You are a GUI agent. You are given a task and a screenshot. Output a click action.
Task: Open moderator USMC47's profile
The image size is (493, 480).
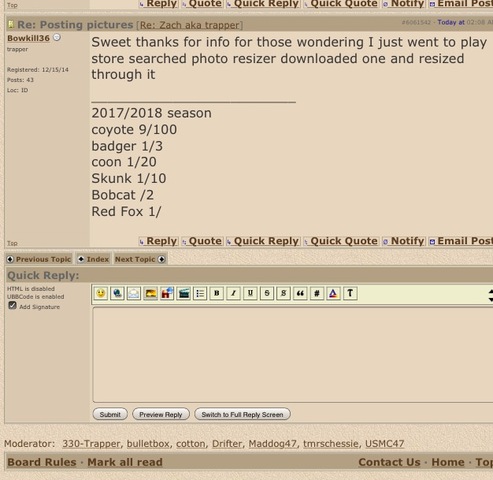pos(384,444)
